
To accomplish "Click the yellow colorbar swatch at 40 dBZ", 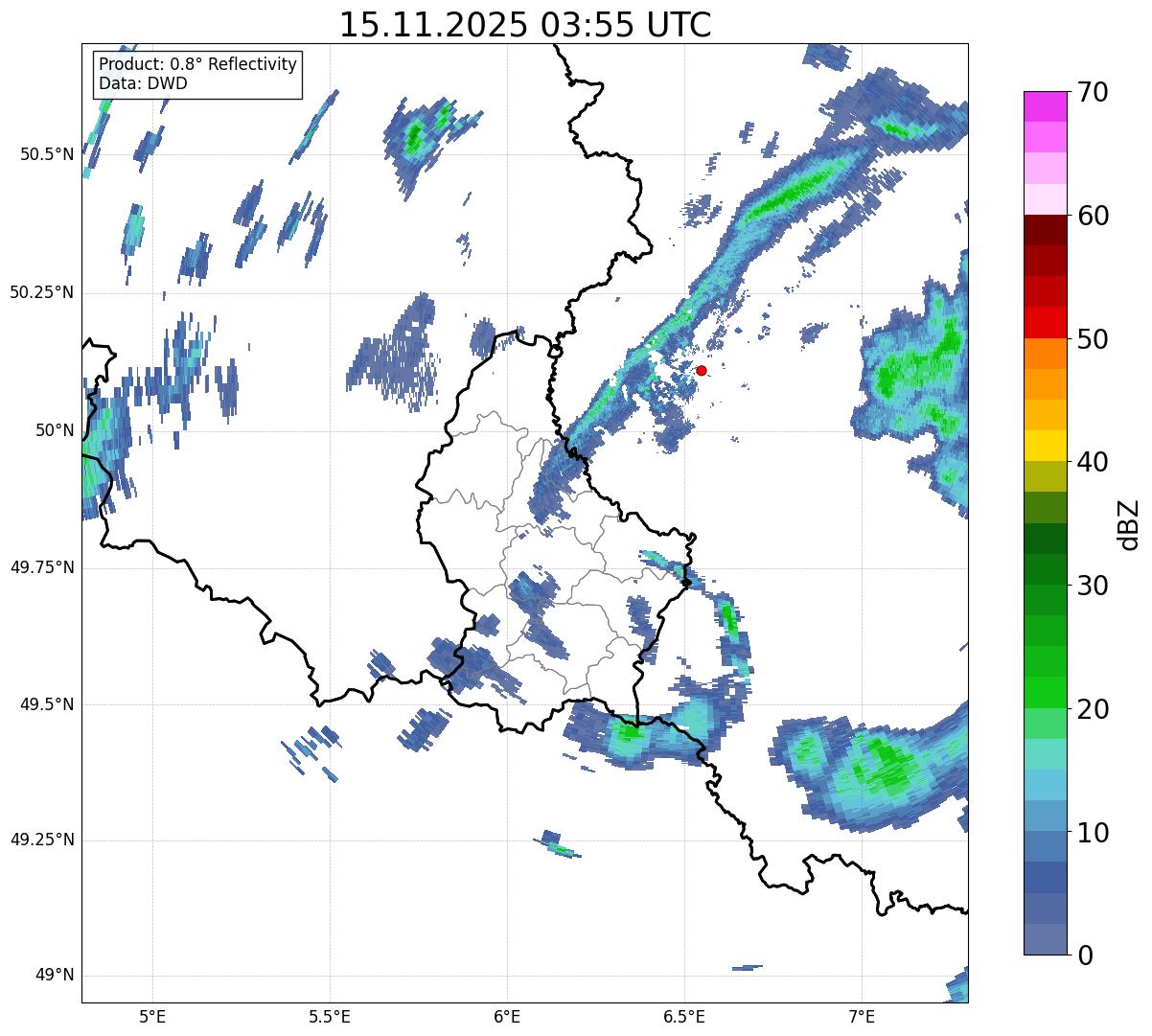I will click(1045, 446).
